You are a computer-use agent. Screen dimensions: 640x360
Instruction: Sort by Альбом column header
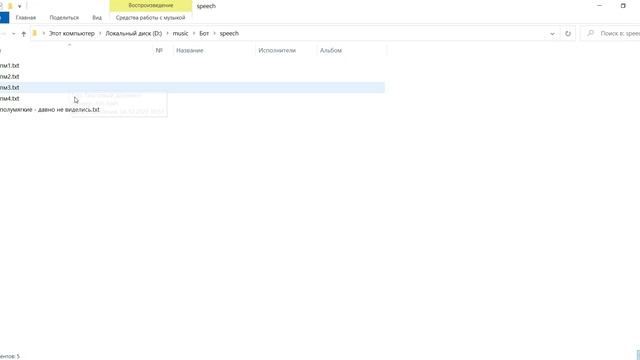[331, 50]
